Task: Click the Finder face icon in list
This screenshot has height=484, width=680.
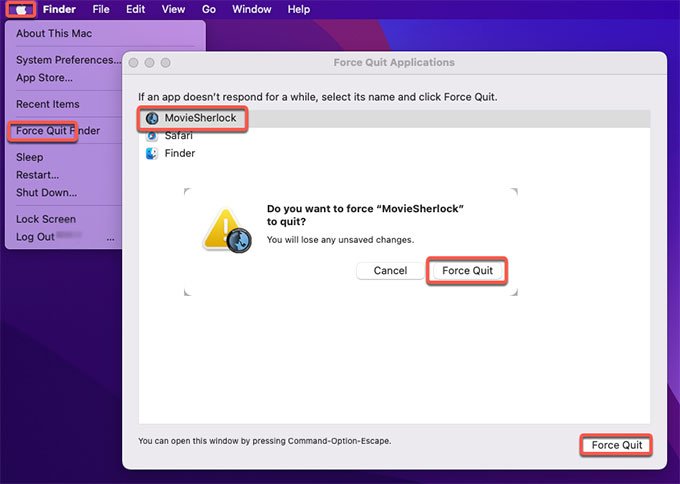Action: coord(152,154)
